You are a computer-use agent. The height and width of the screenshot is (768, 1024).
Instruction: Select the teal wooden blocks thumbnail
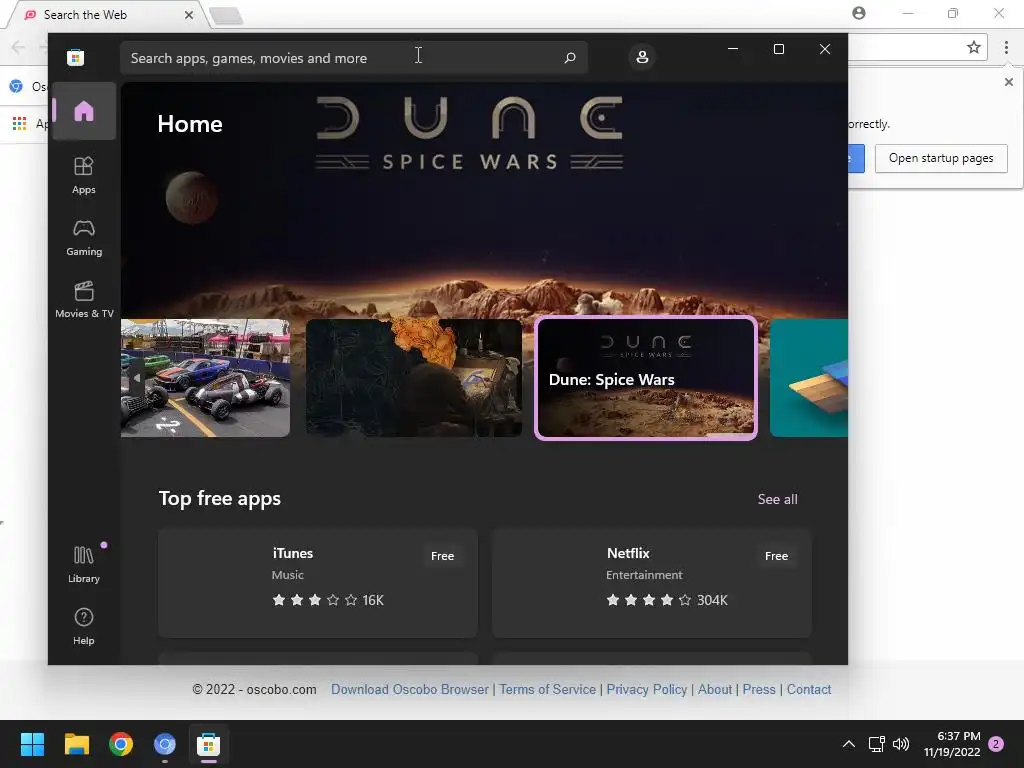tap(808, 377)
